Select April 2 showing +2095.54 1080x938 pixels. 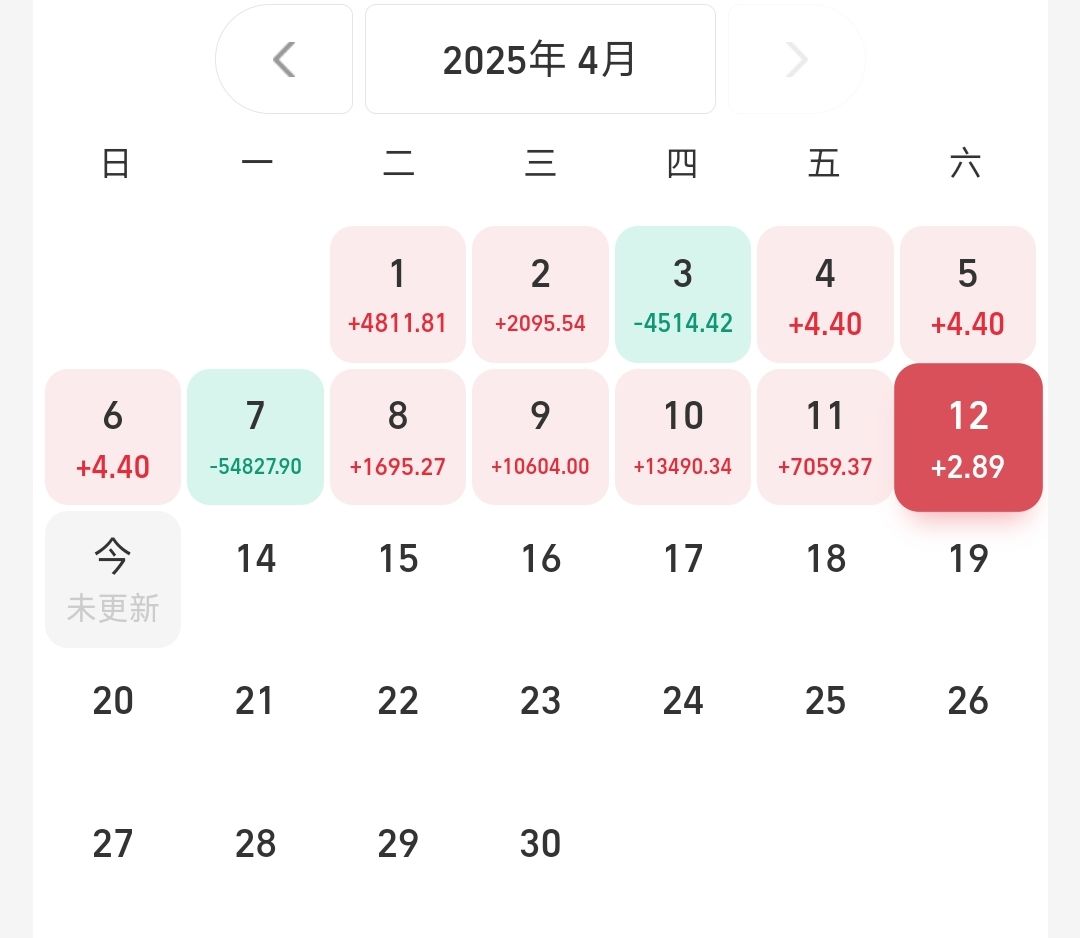point(540,294)
